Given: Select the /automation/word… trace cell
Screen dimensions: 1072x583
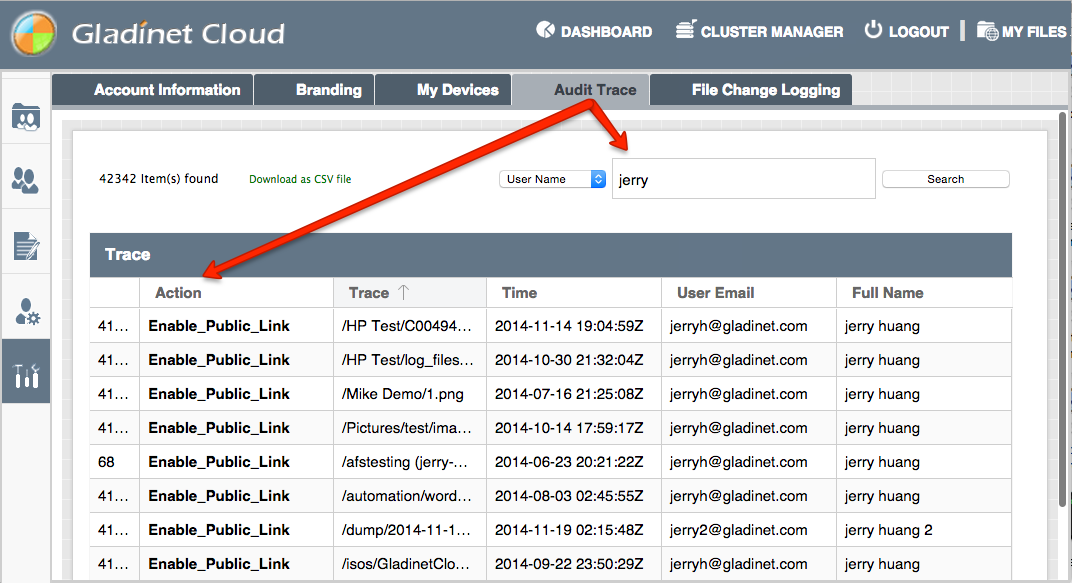Looking at the screenshot, I should coord(410,496).
